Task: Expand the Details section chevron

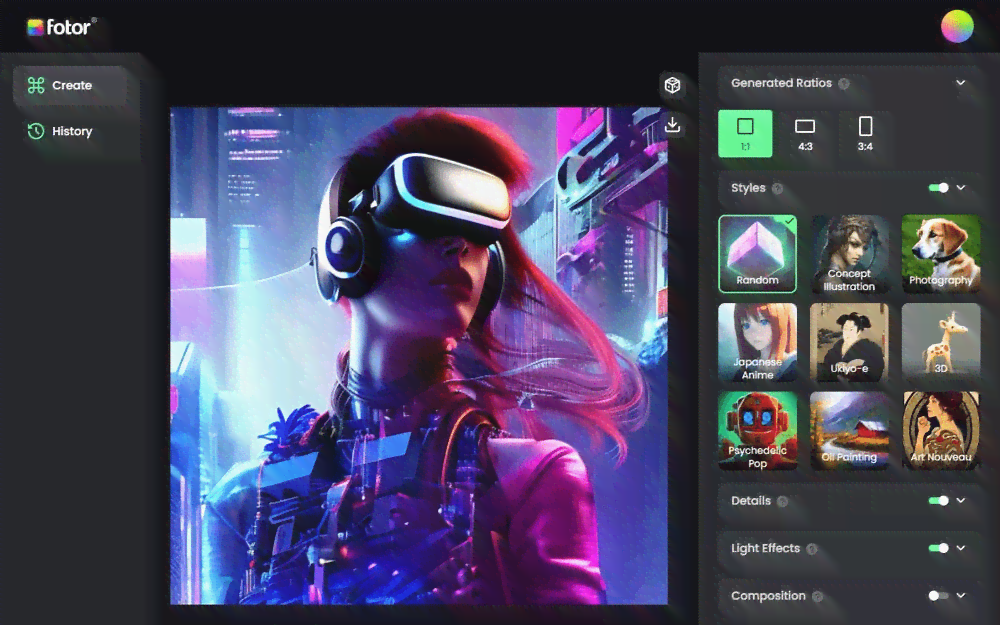Action: [960, 501]
